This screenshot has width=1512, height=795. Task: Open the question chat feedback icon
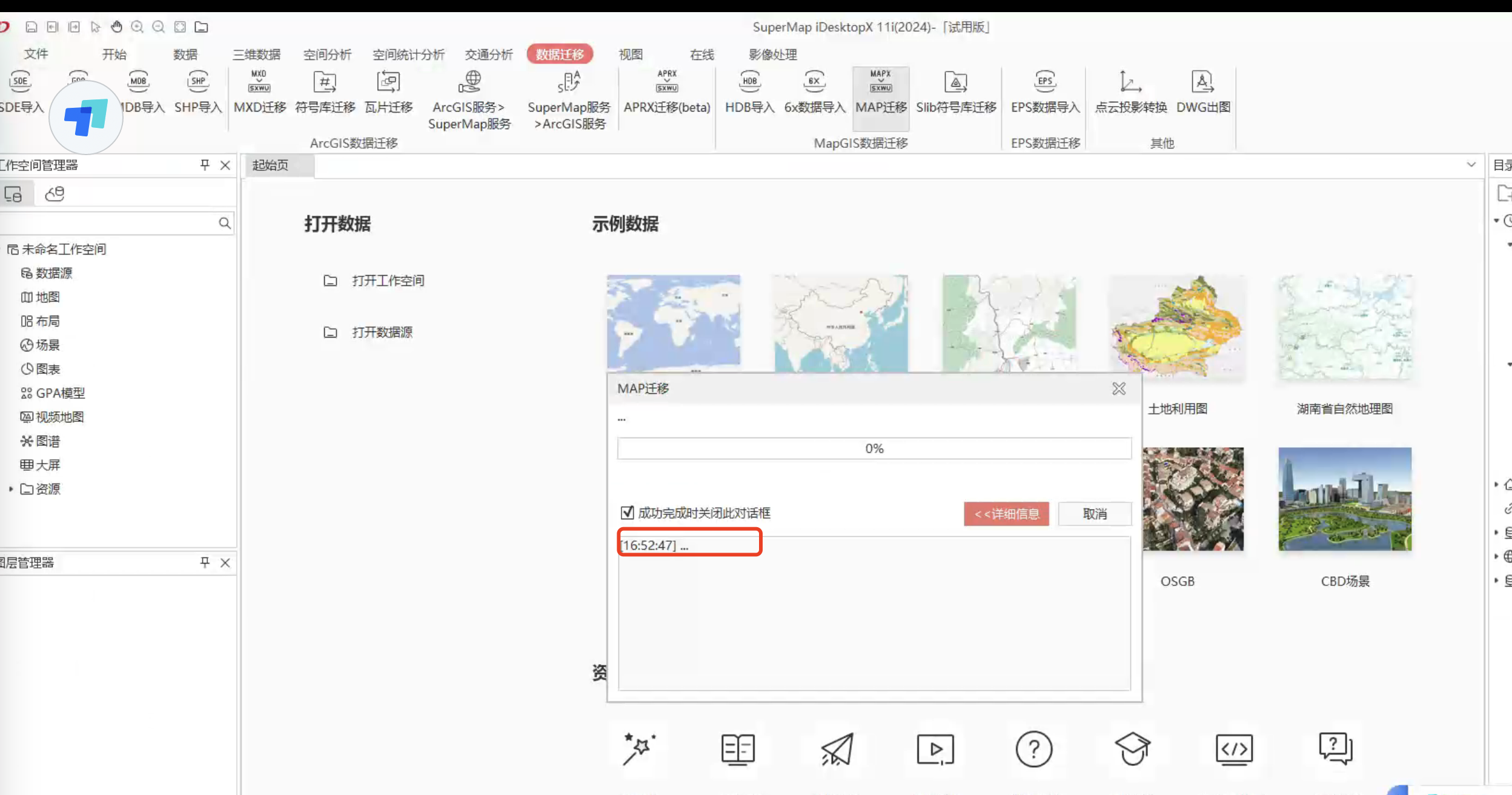coord(1336,750)
